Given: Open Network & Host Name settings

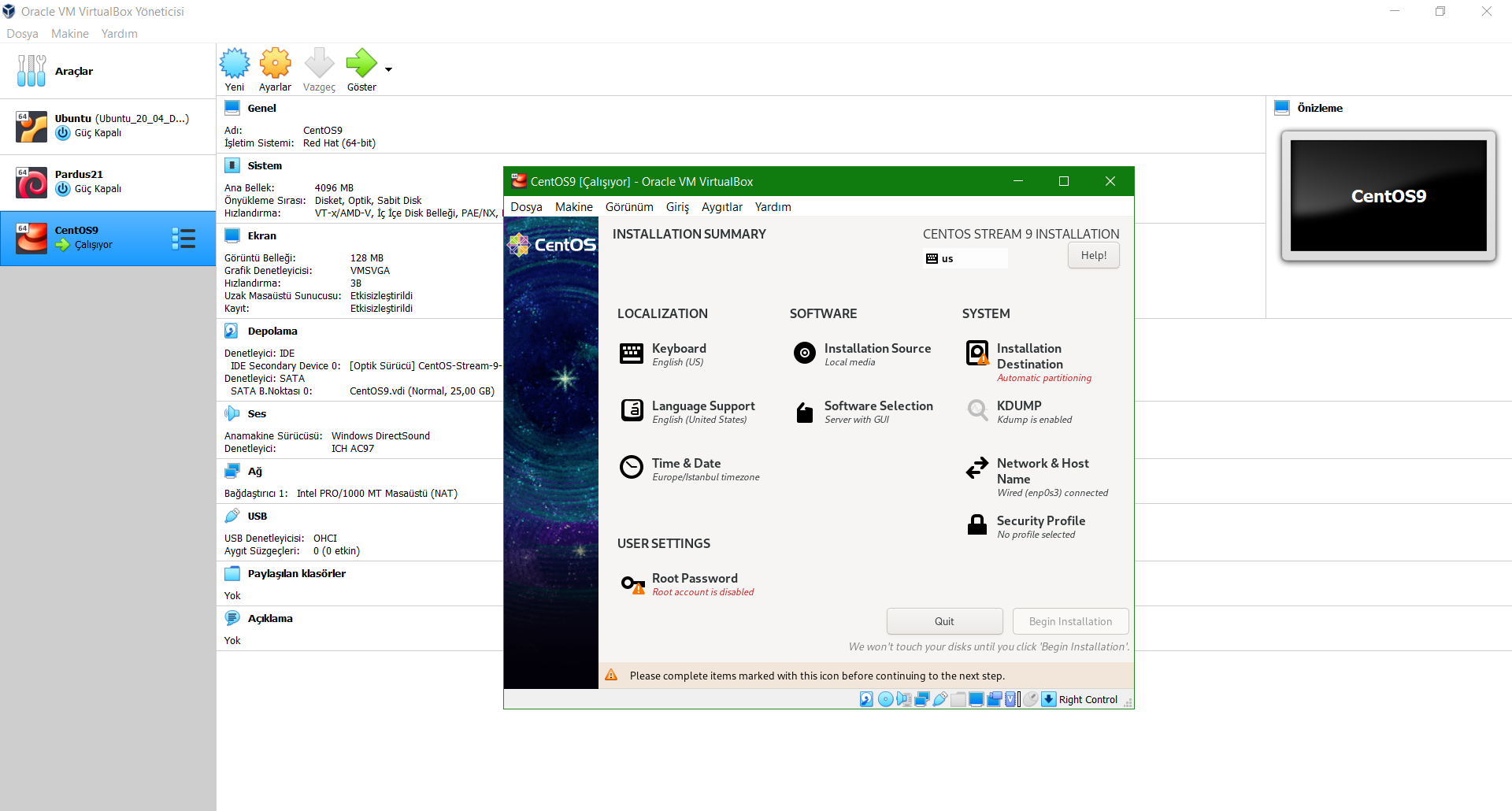Looking at the screenshot, I should (1036, 477).
